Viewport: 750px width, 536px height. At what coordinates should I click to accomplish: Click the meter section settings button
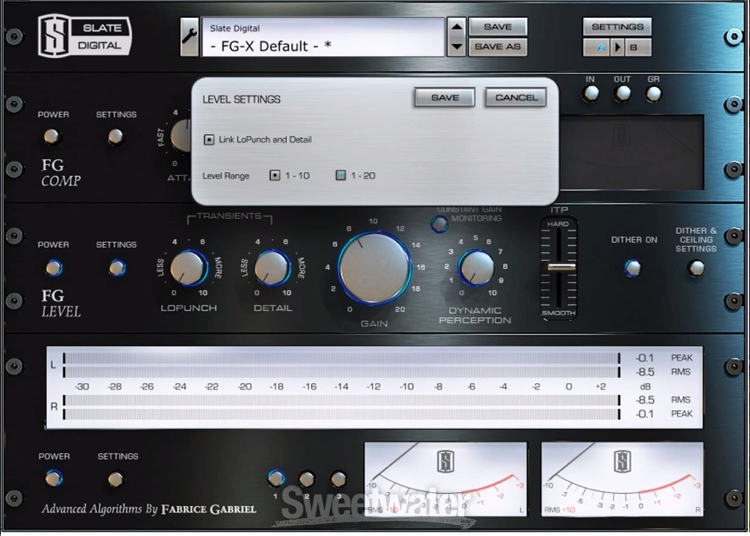point(116,480)
